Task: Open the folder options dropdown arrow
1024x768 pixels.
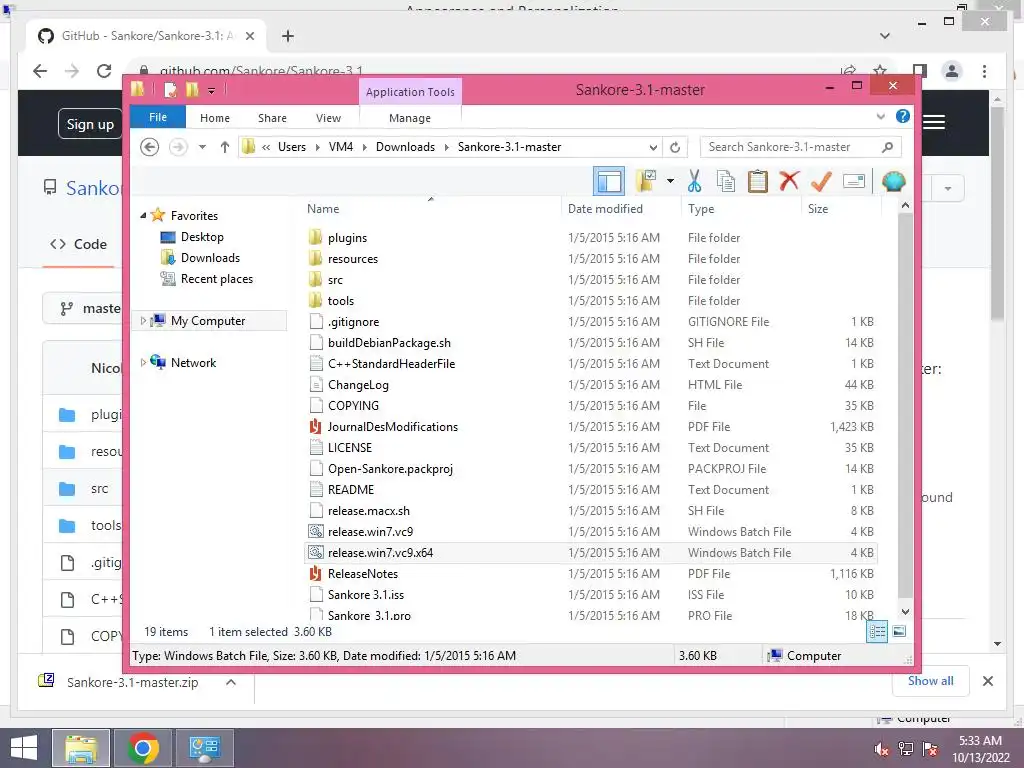Action: click(x=670, y=181)
